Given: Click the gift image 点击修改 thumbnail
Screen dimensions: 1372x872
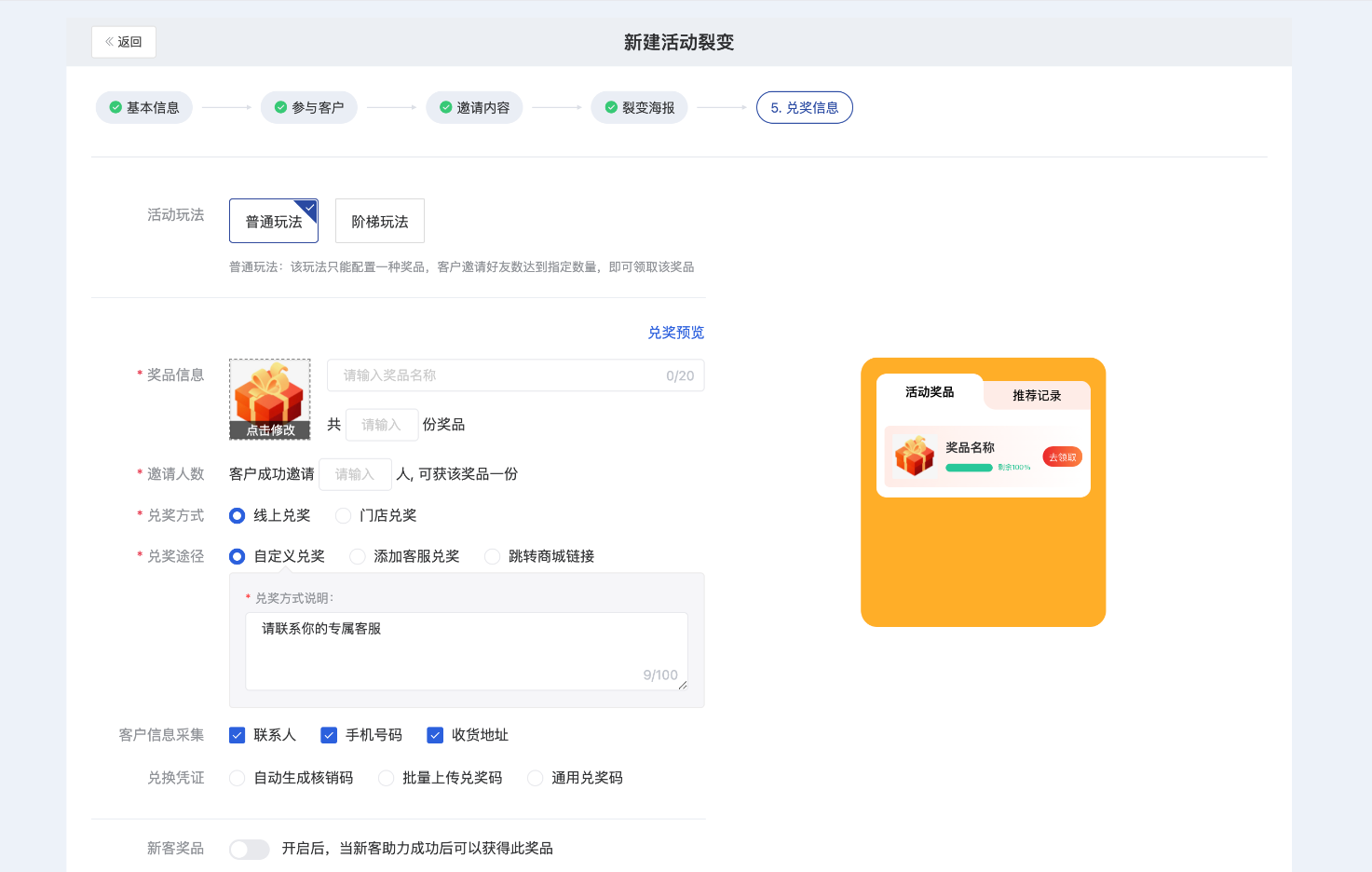Looking at the screenshot, I should click(270, 400).
